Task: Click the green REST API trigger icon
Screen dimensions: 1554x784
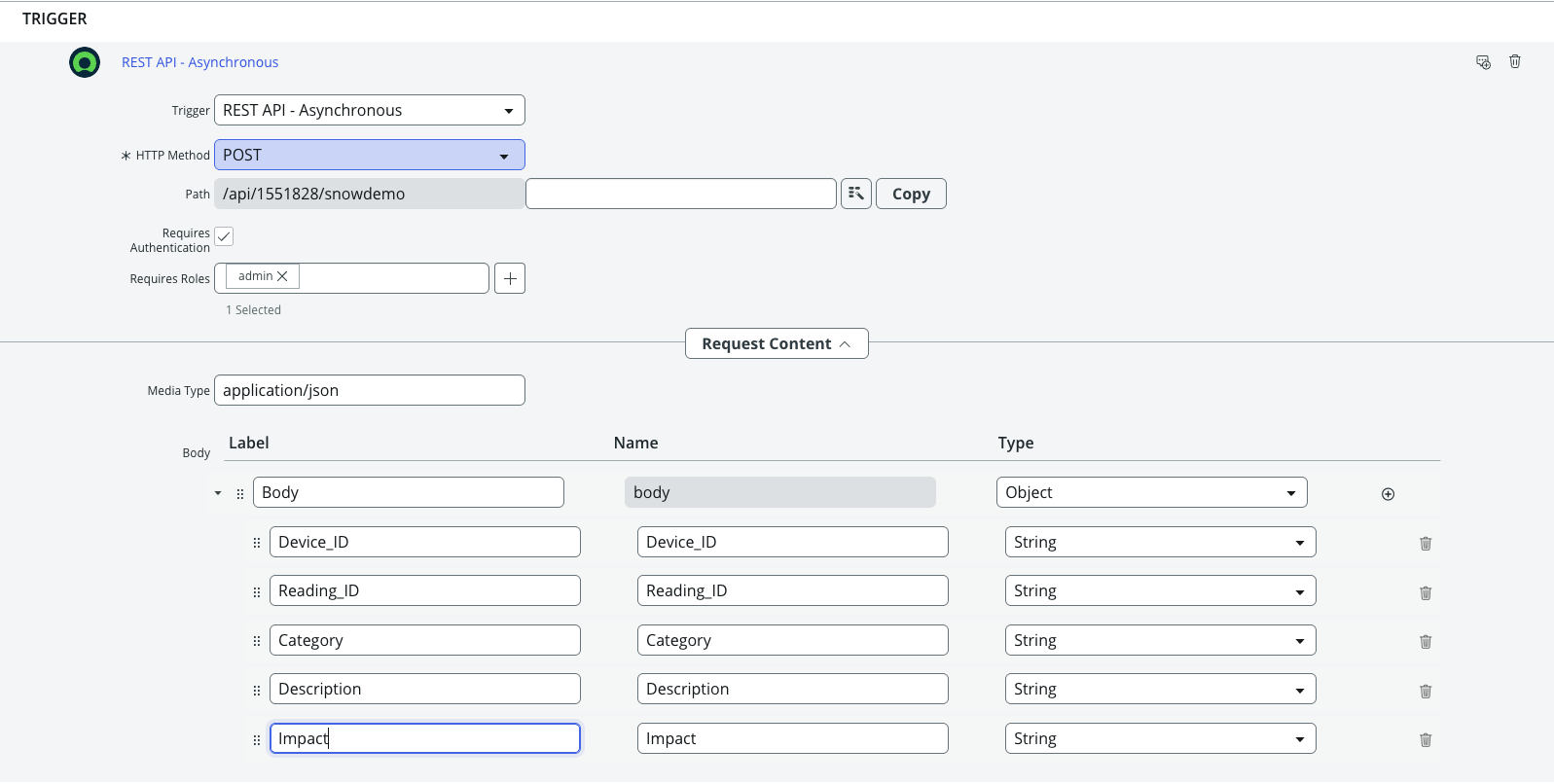Action: 85,62
